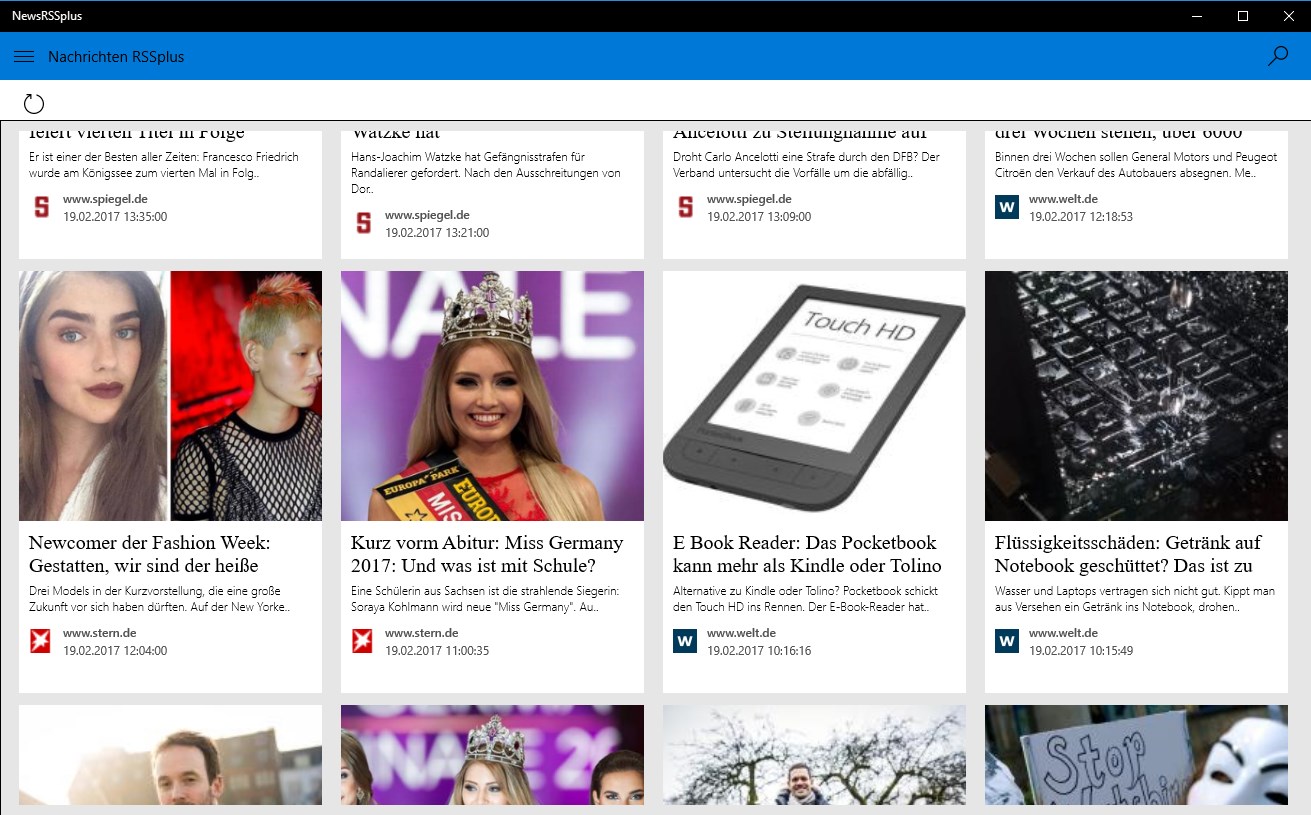Click the Spiegel logo on the 13:21:00 article
Screen dimensions: 1311x815
coord(363,223)
